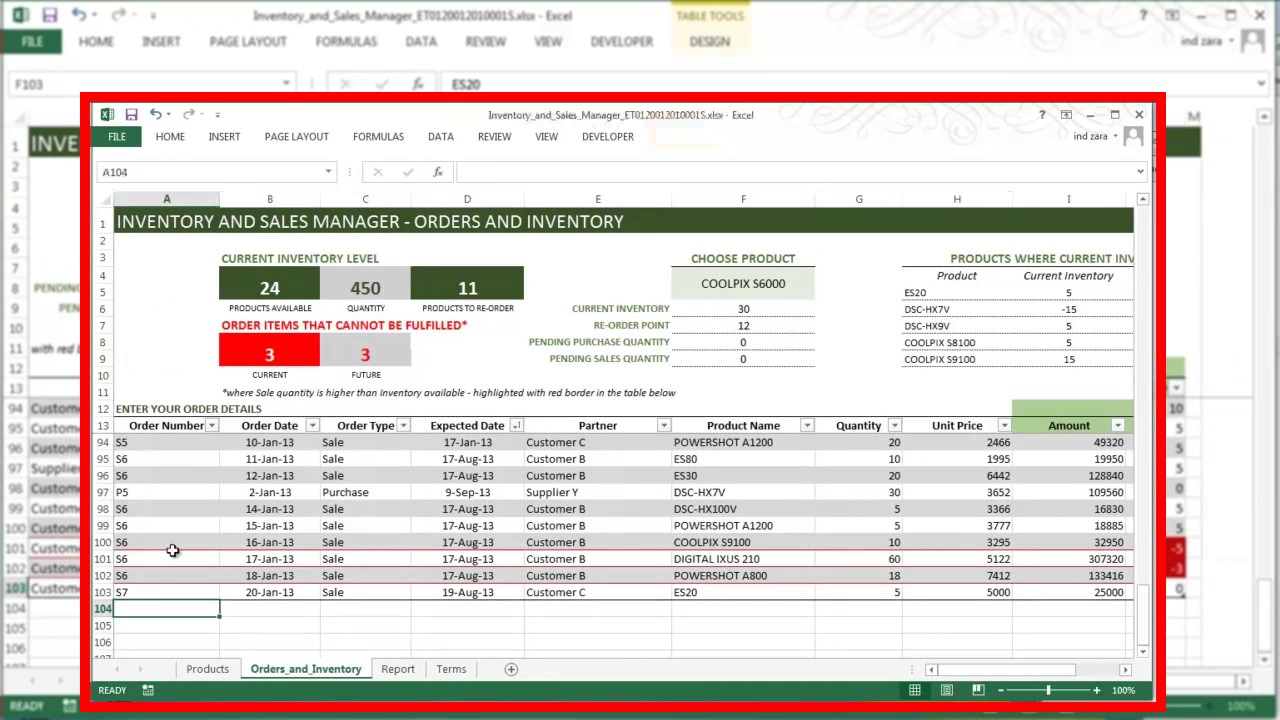
Task: Open the FORMULAS ribbon tab
Action: (378, 137)
